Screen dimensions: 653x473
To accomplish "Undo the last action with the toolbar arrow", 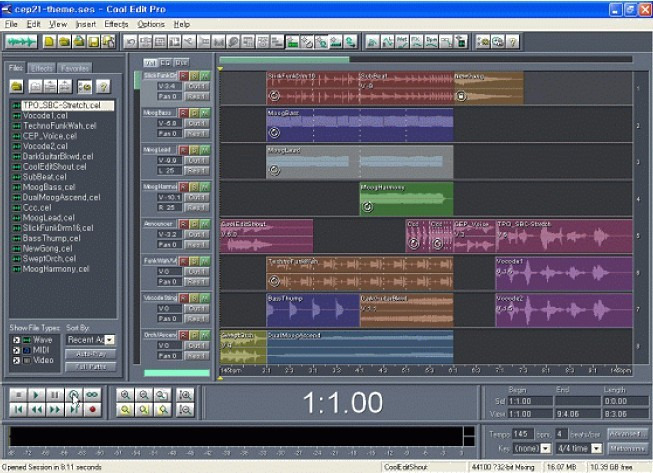I will pyautogui.click(x=130, y=42).
